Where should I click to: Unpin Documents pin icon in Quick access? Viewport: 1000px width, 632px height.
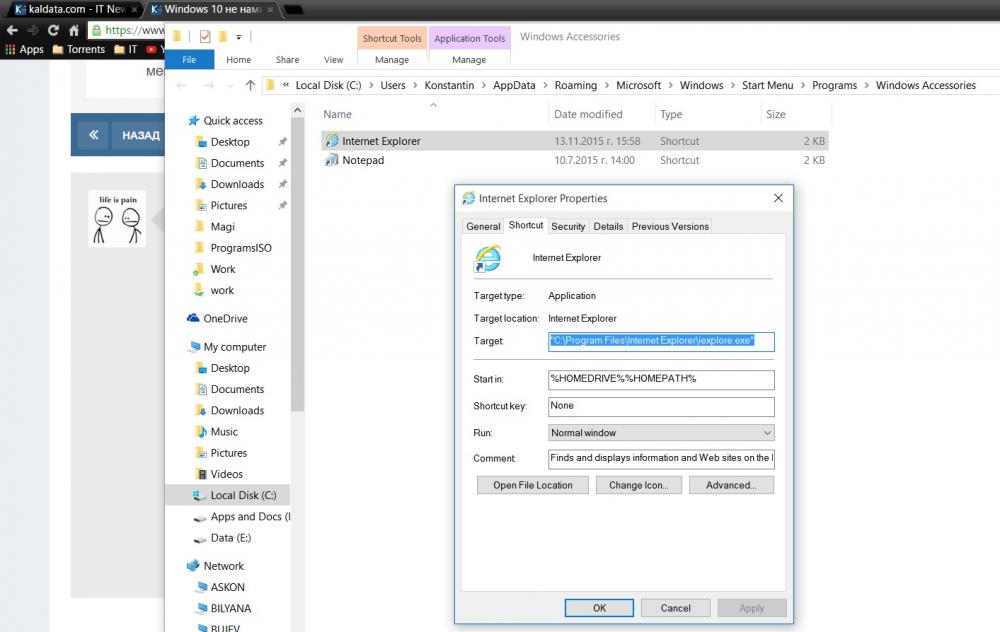click(283, 163)
